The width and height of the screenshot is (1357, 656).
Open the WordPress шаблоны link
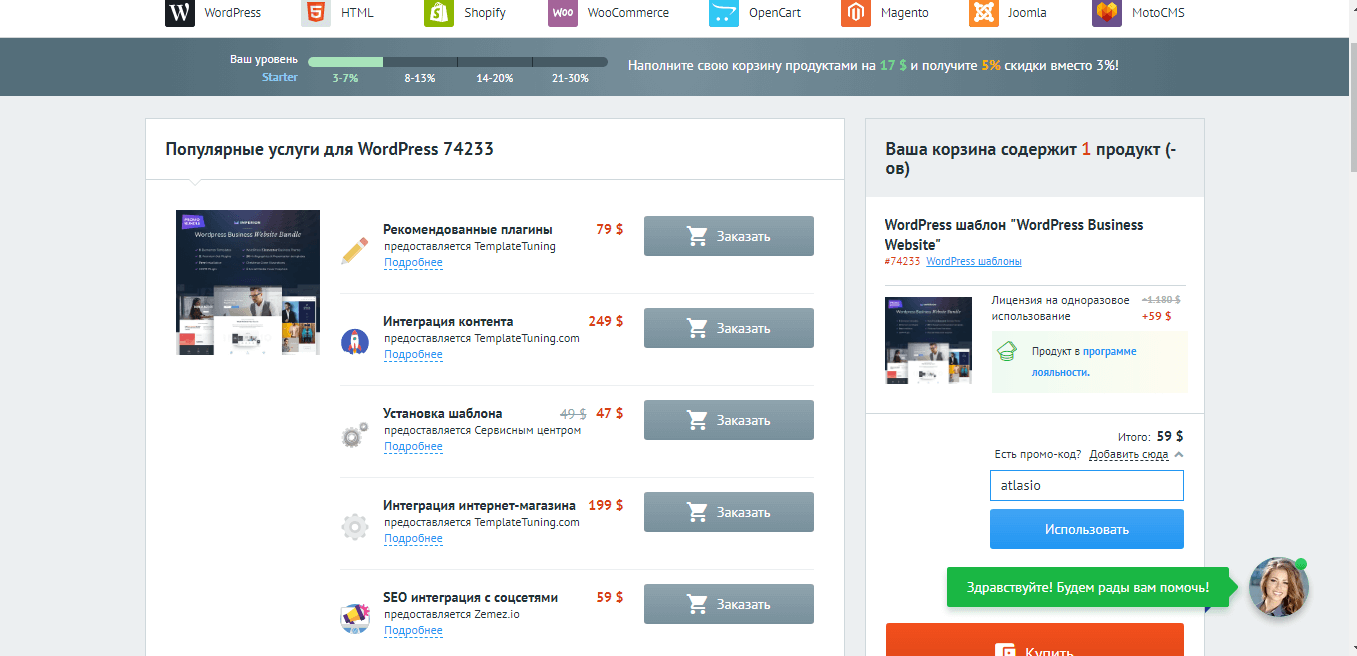[x=973, y=262]
